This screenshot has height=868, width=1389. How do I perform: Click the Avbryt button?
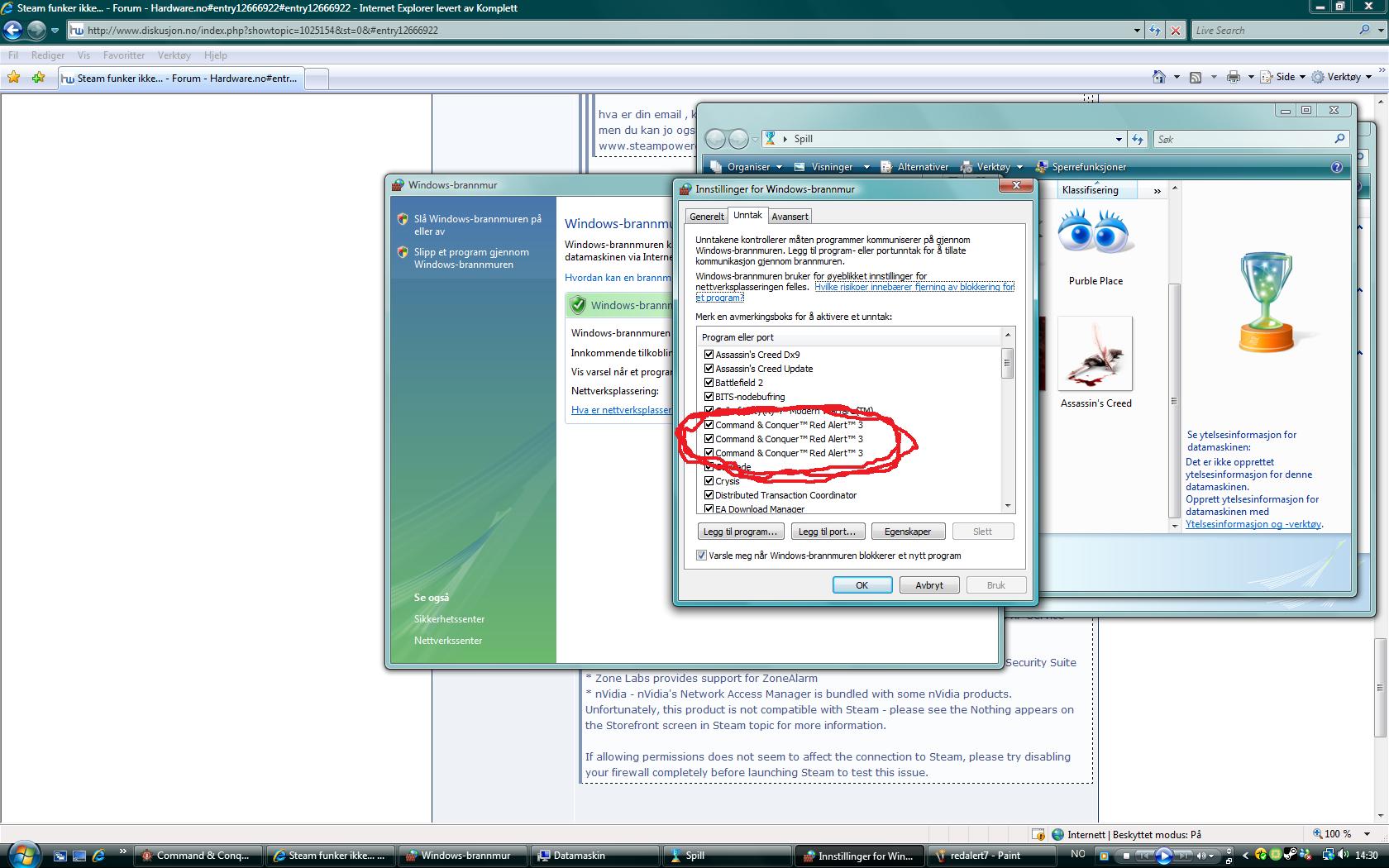[x=929, y=585]
